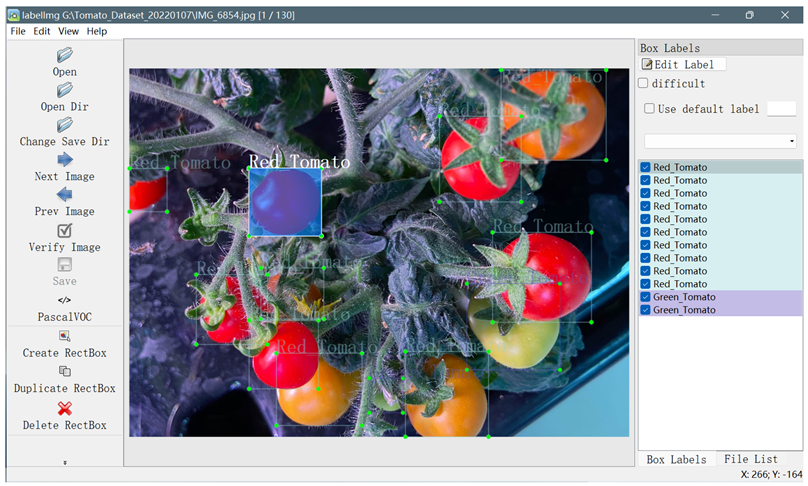Image resolution: width=808 pixels, height=486 pixels.
Task: Click the Open Dir folder icon
Action: 65,90
